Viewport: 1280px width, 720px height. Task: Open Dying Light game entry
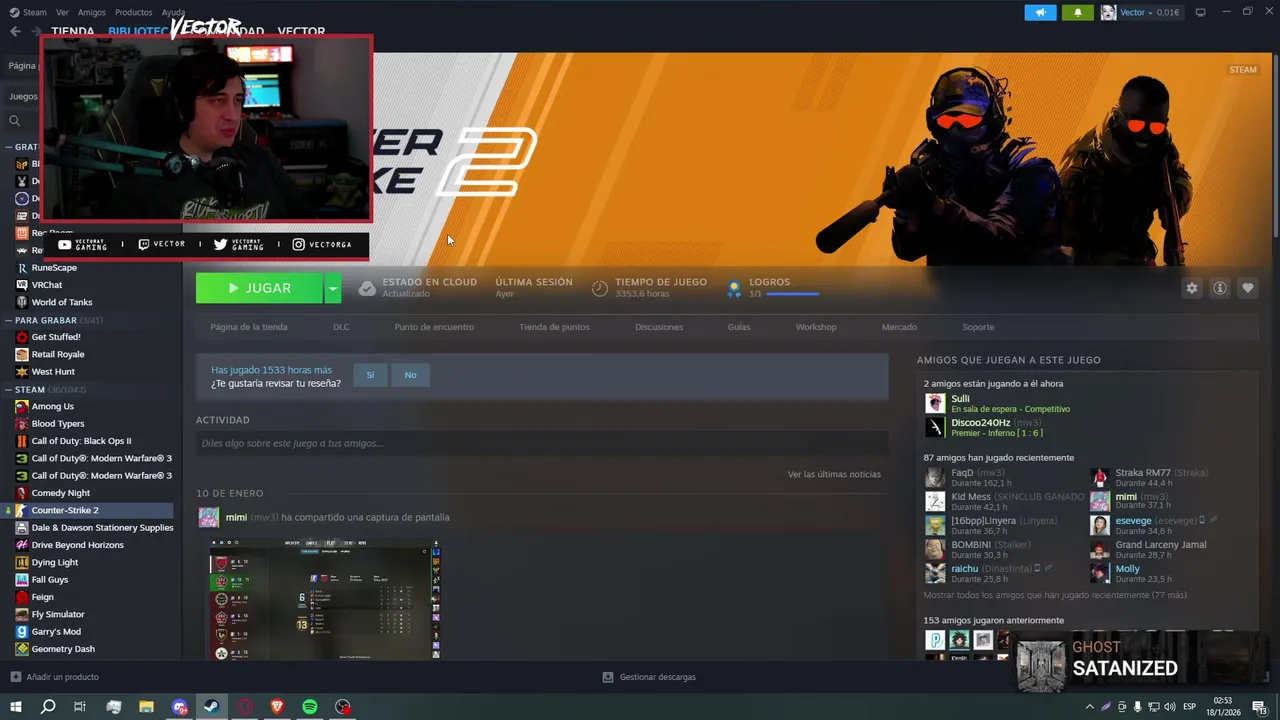(55, 562)
